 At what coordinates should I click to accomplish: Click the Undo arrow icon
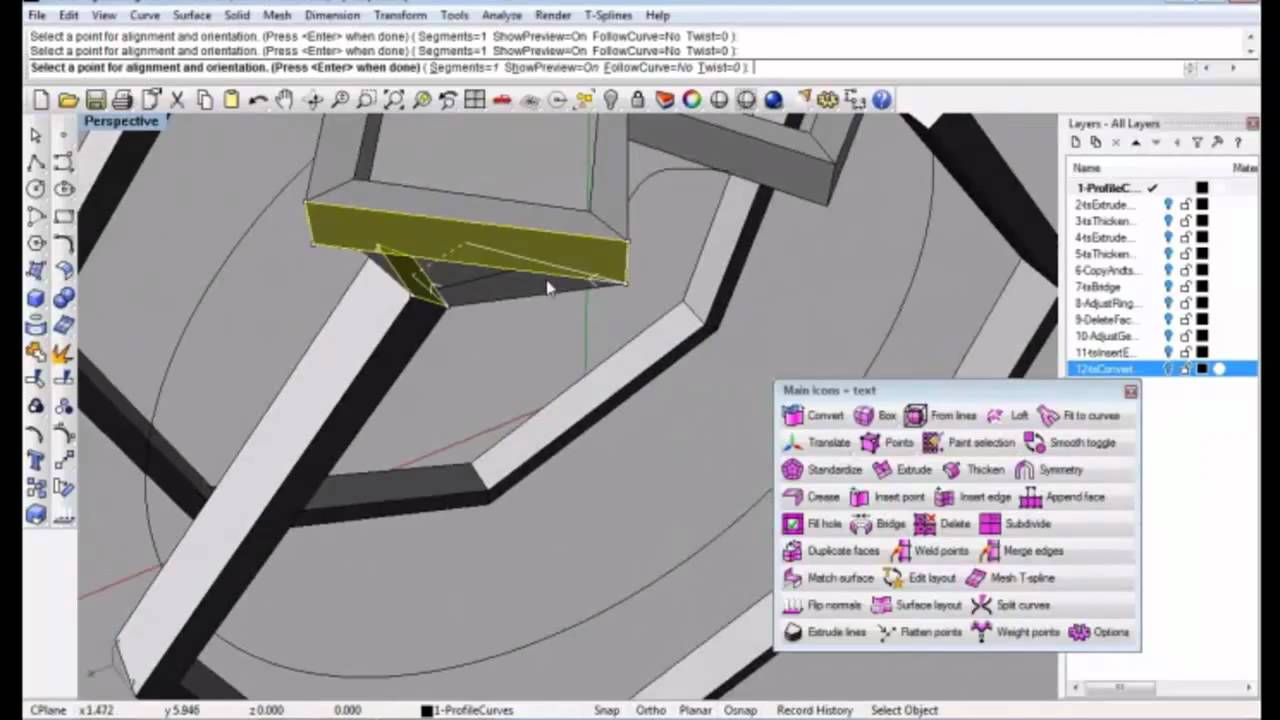[258, 100]
